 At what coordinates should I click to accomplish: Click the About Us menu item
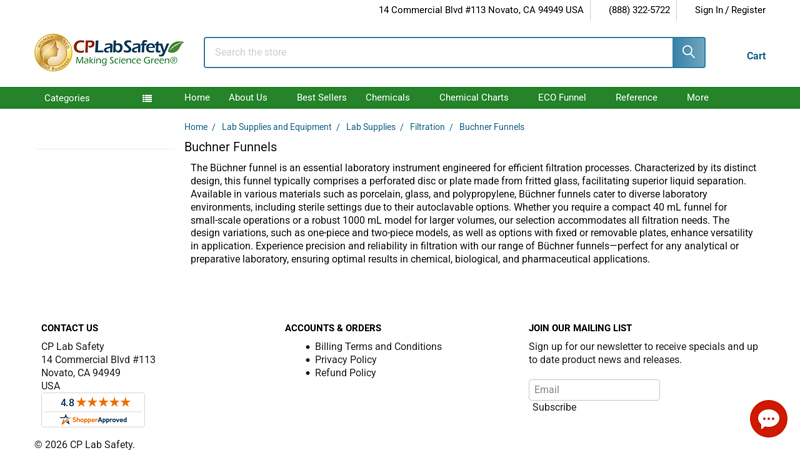[248, 97]
